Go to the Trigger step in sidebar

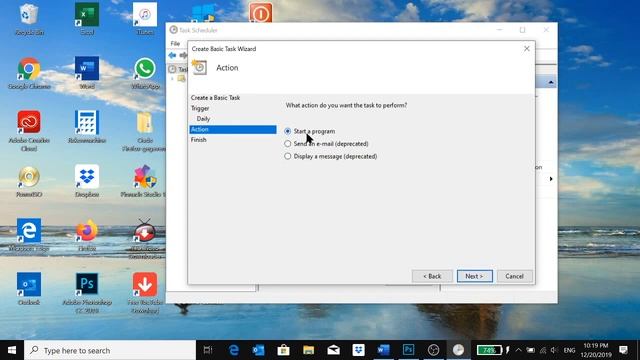[200, 108]
